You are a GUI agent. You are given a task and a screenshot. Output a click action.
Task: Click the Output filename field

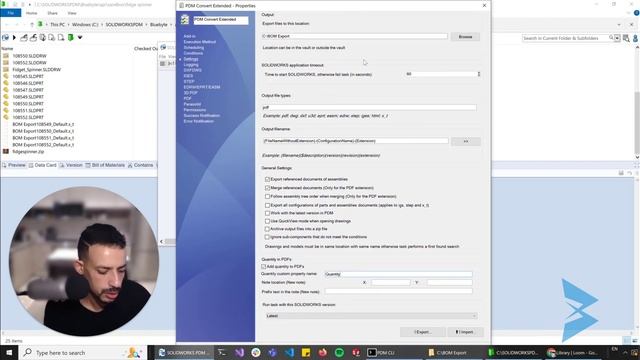point(355,141)
